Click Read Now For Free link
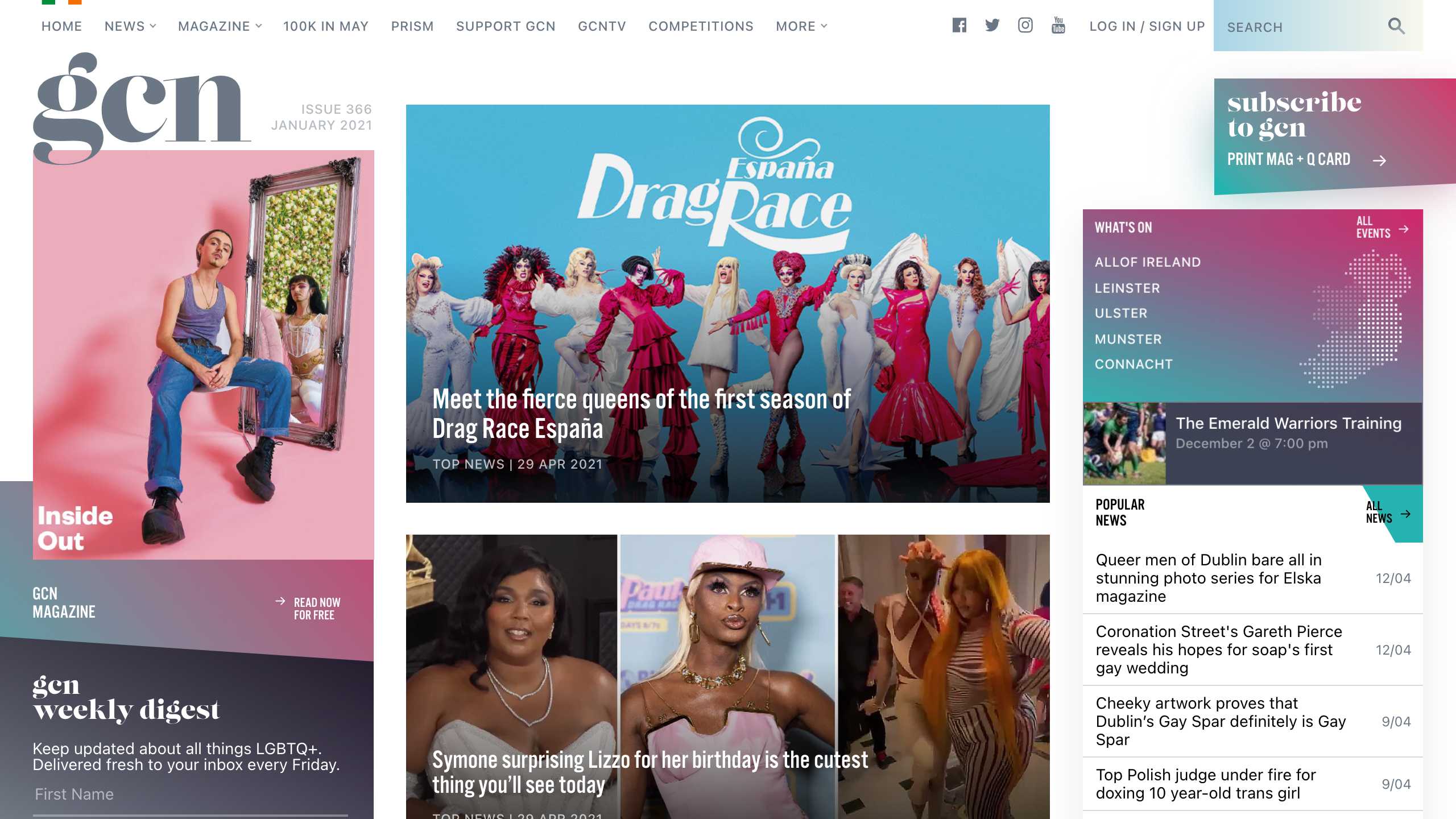This screenshot has height=819, width=1456. click(x=317, y=609)
